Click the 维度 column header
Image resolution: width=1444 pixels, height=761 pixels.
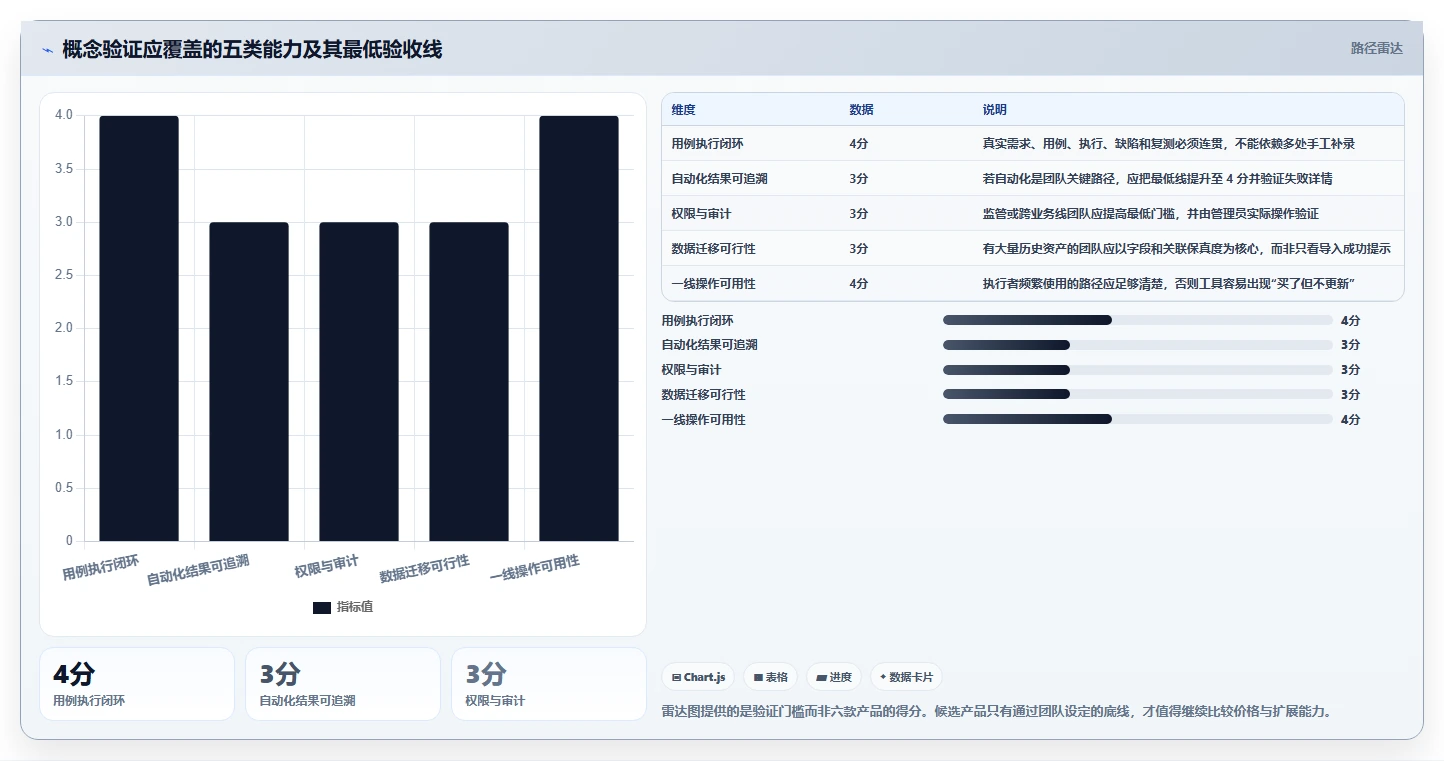684,109
